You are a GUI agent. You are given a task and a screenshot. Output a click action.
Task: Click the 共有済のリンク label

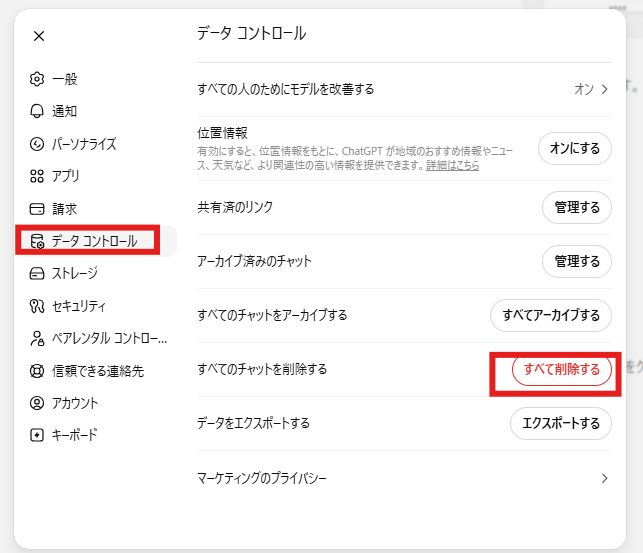(235, 207)
